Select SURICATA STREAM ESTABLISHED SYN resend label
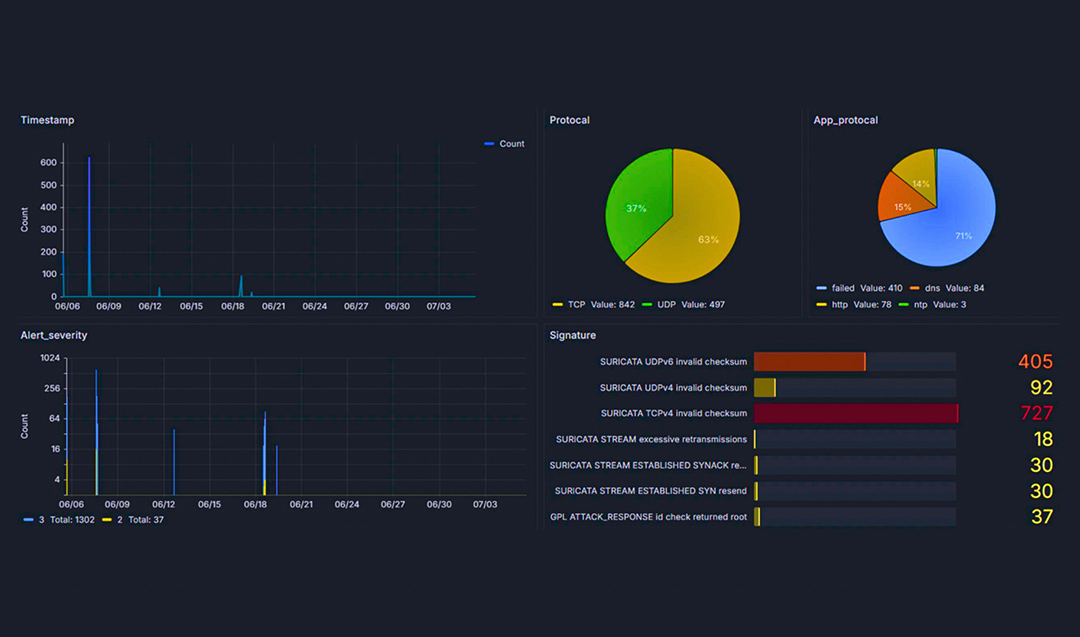Viewport: 1080px width, 637px height. (651, 491)
